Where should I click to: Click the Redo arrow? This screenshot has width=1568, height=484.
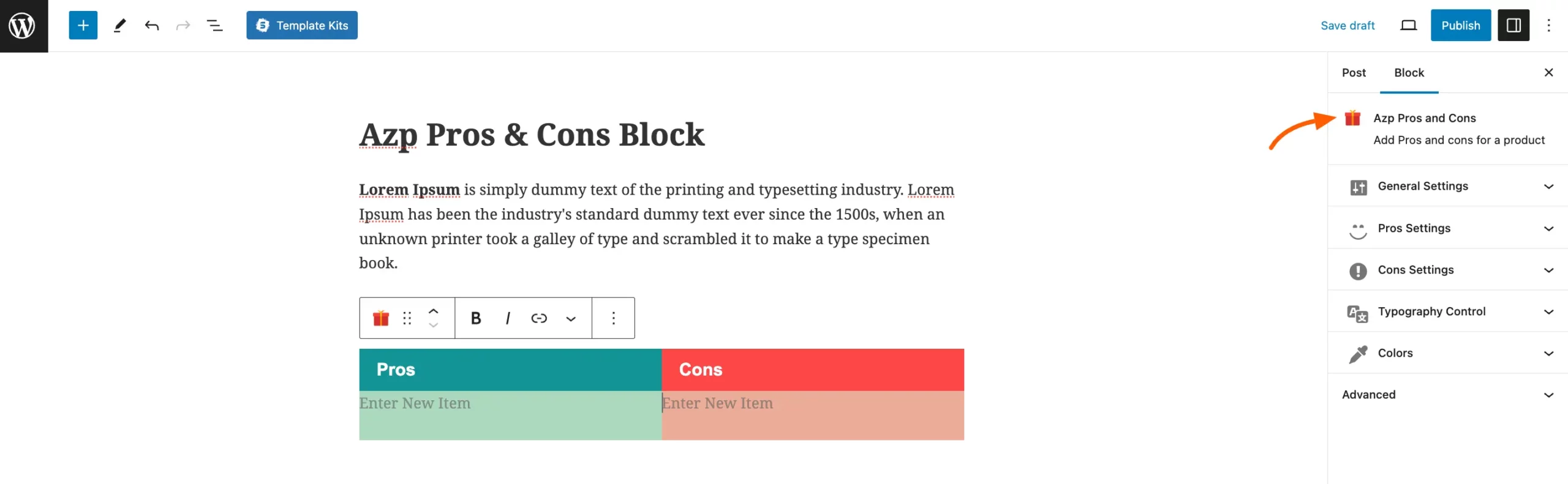point(184,25)
